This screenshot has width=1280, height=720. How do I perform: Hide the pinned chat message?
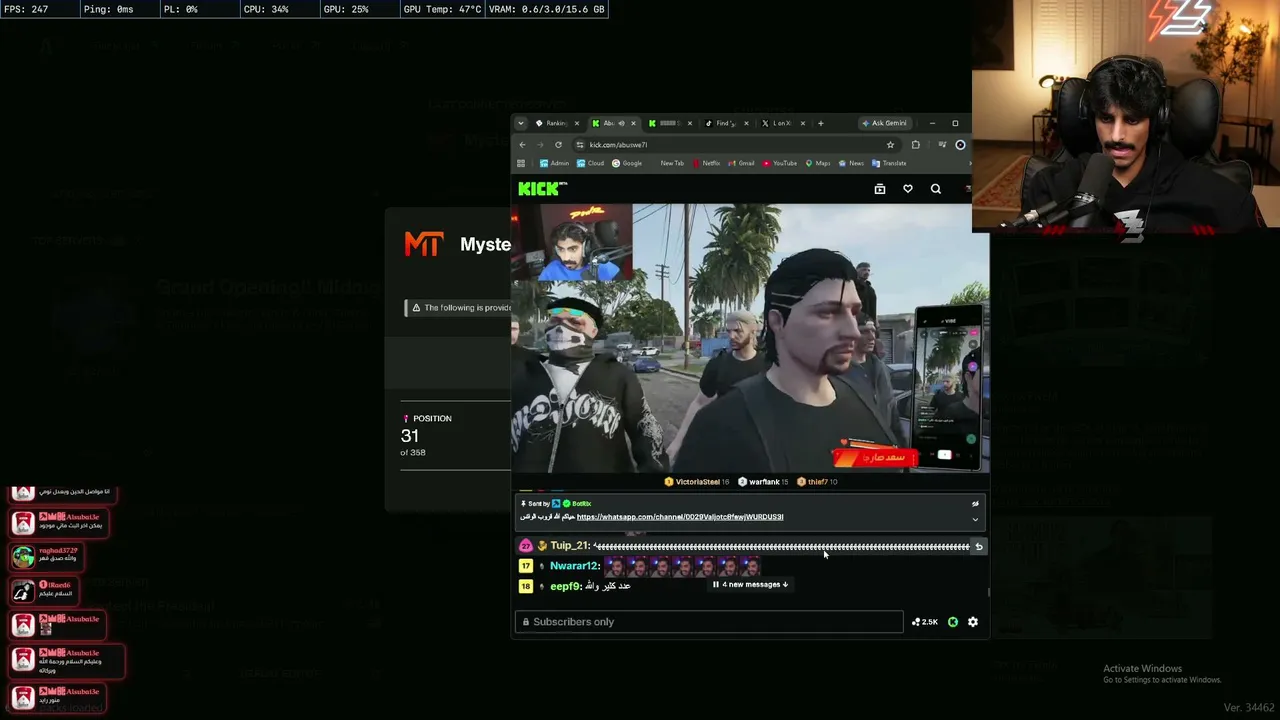click(975, 504)
